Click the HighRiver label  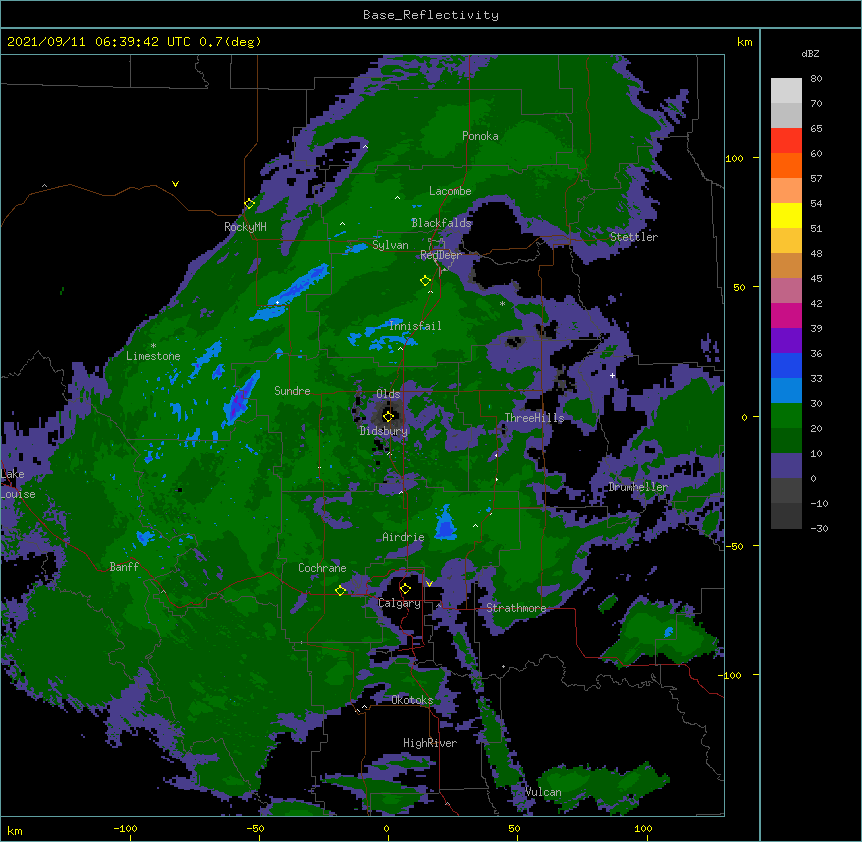tap(430, 743)
